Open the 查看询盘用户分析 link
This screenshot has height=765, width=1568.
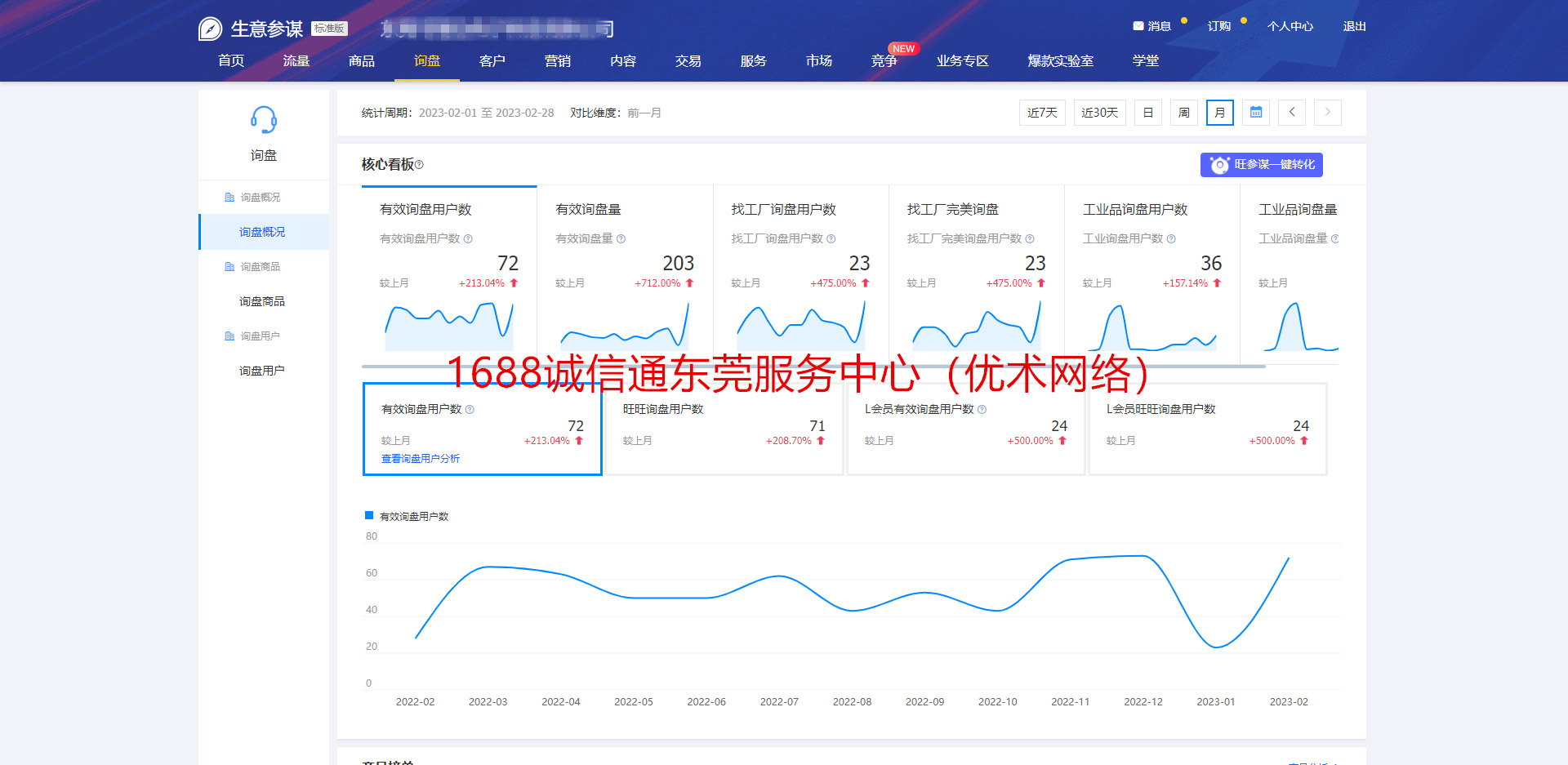[421, 459]
